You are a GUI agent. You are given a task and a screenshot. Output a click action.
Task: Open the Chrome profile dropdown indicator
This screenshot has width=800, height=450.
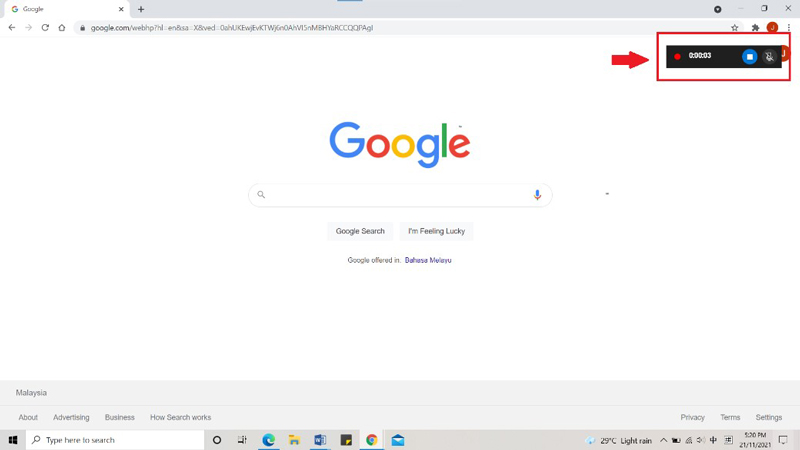[717, 9]
